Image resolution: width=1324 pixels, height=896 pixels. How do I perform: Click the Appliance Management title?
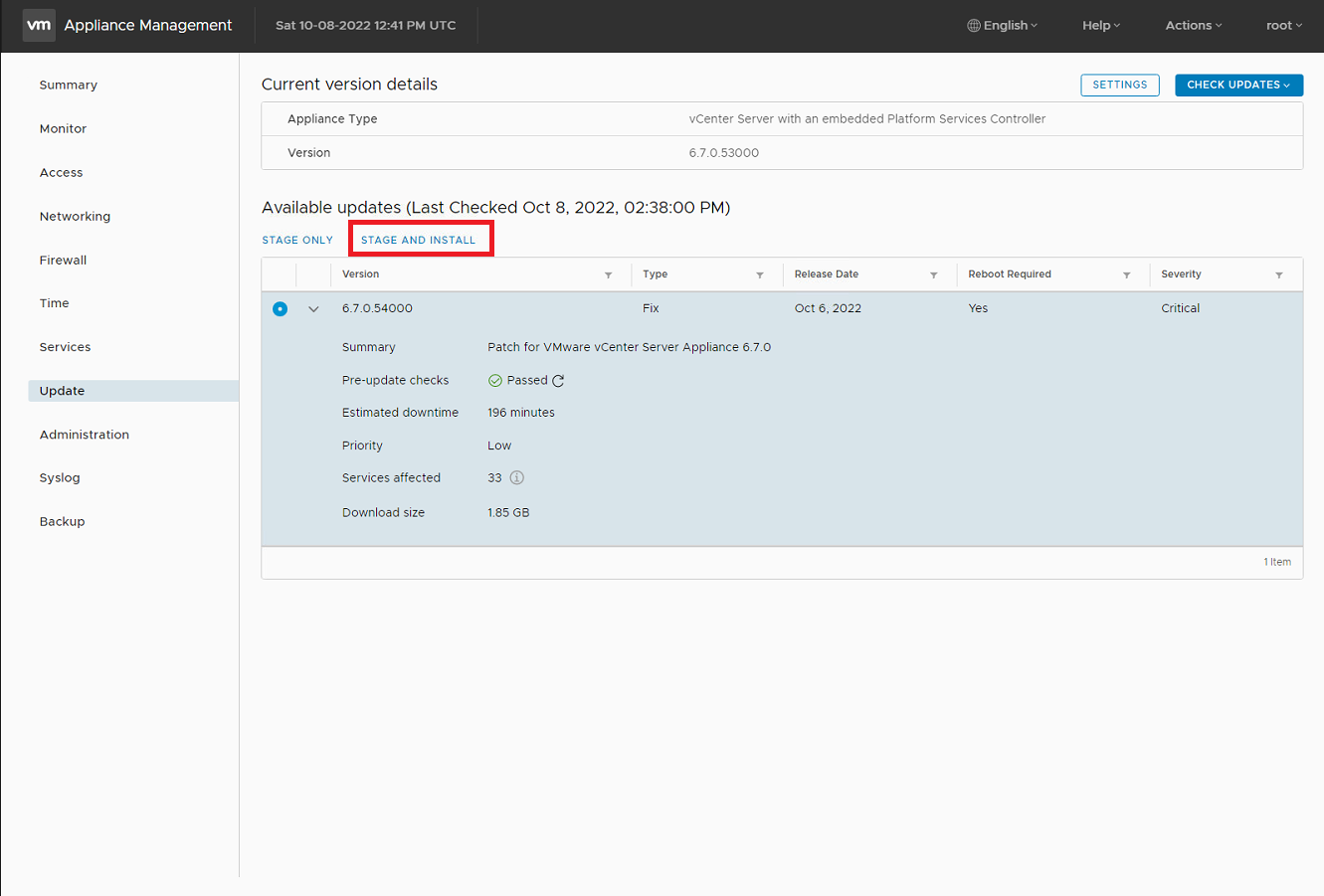tap(148, 26)
